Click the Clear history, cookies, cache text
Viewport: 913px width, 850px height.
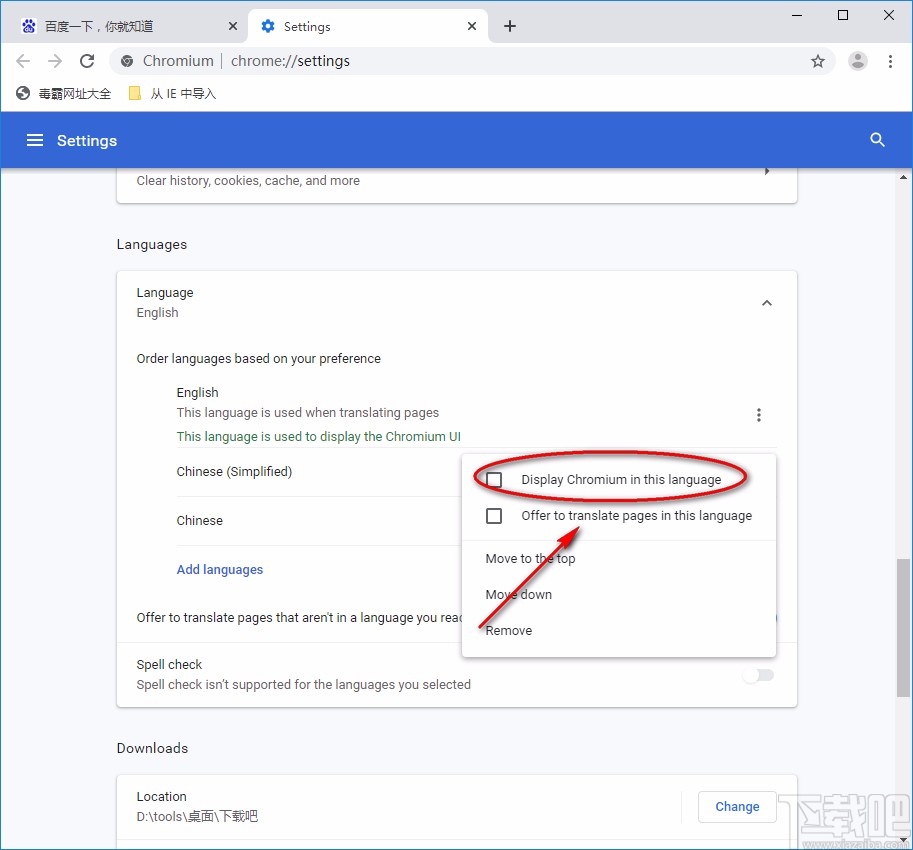click(248, 180)
